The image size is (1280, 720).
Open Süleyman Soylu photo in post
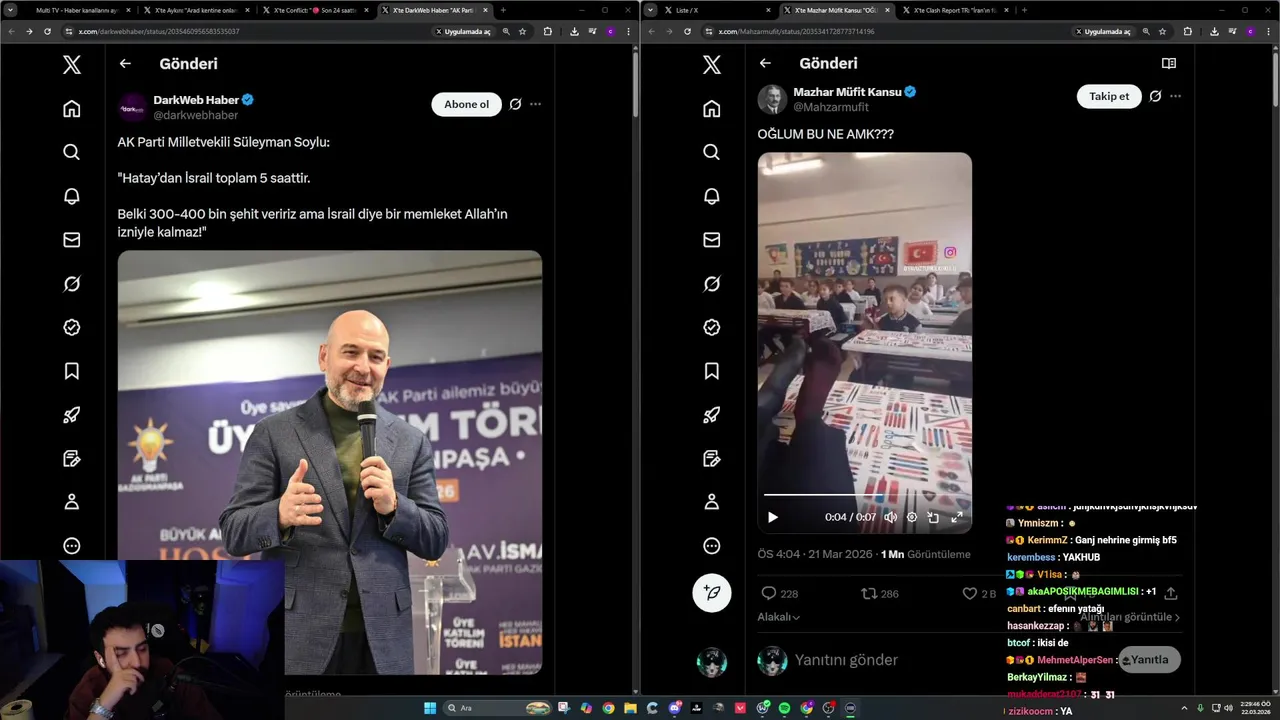coord(330,462)
